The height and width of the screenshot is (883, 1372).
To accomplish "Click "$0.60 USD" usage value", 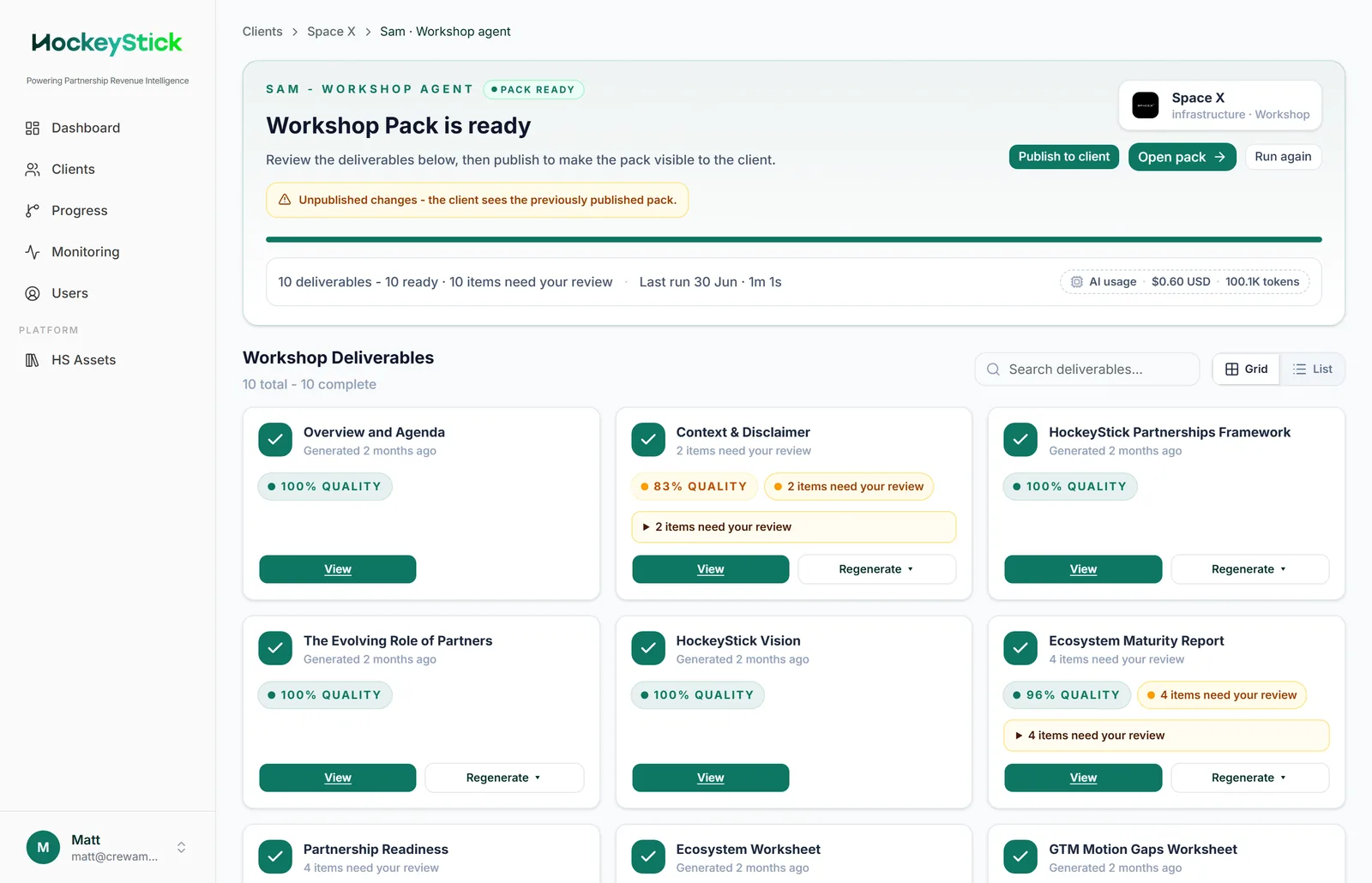I will point(1181,282).
